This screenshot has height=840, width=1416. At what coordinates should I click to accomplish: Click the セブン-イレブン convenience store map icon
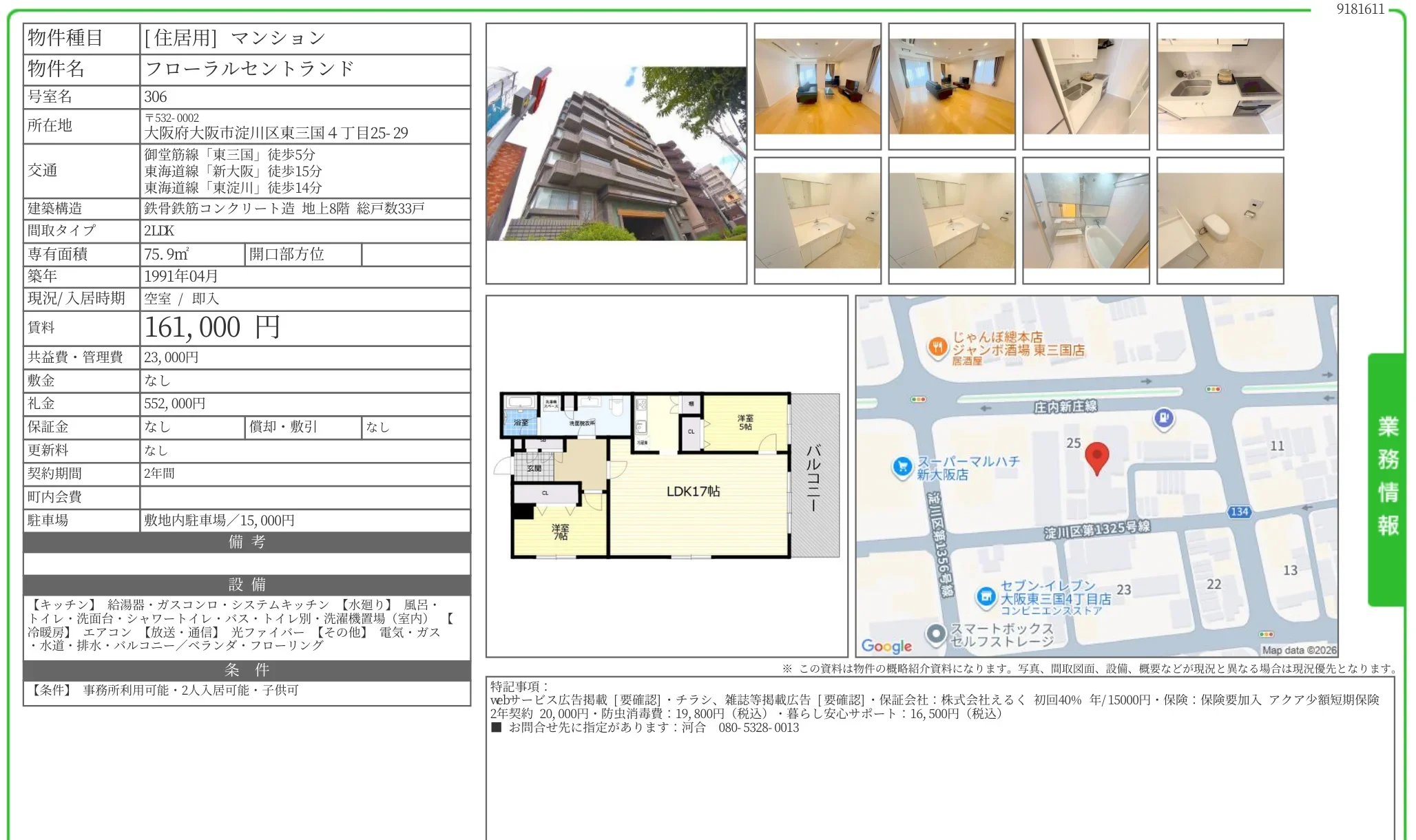[986, 596]
